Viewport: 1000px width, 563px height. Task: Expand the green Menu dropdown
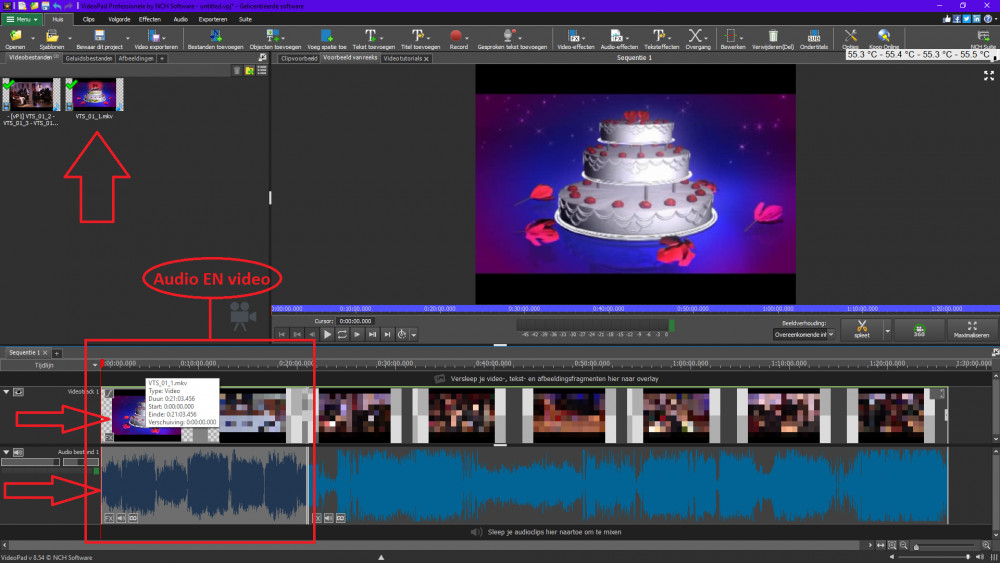(22, 19)
